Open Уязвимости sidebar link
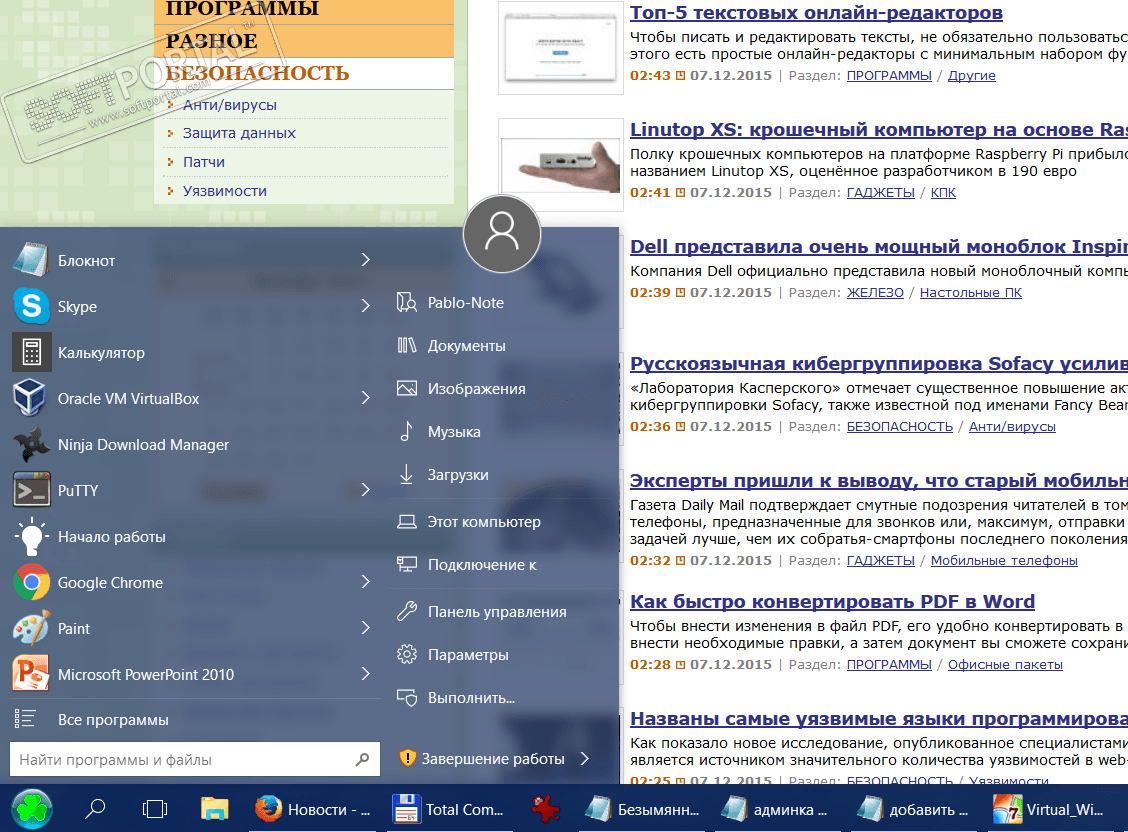 click(x=224, y=191)
